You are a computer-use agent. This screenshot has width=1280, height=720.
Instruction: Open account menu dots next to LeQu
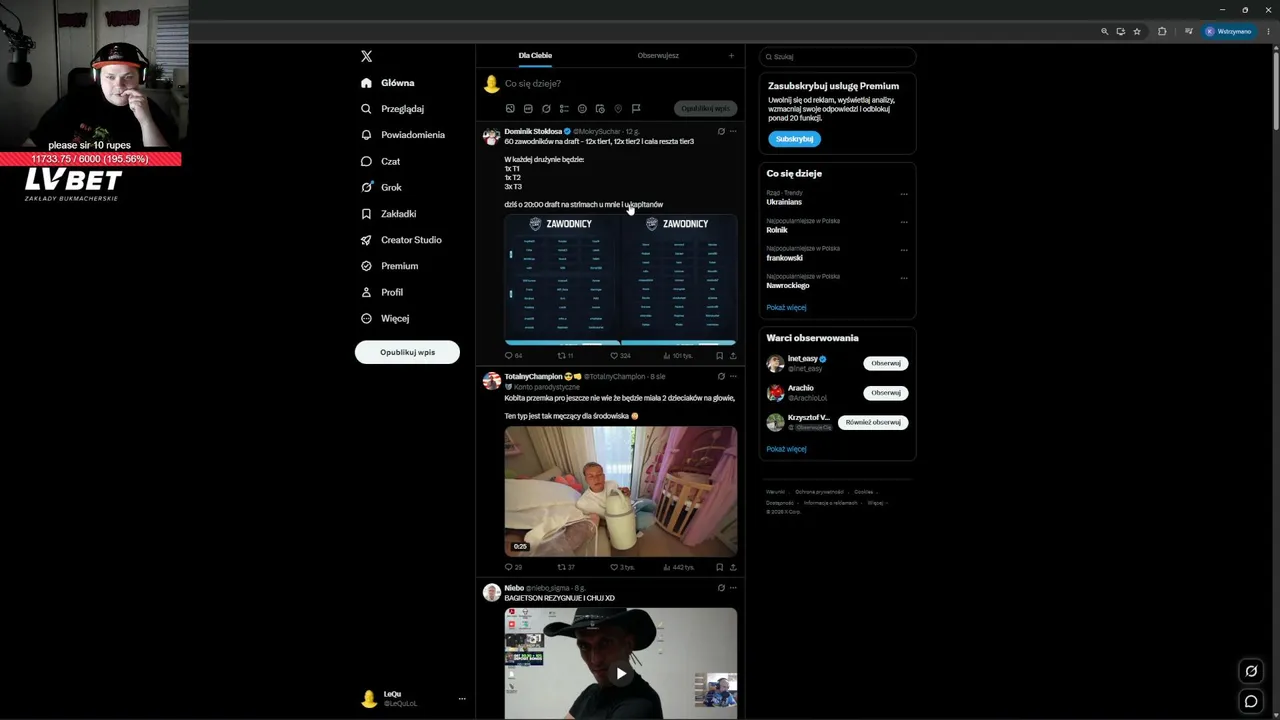click(x=462, y=699)
